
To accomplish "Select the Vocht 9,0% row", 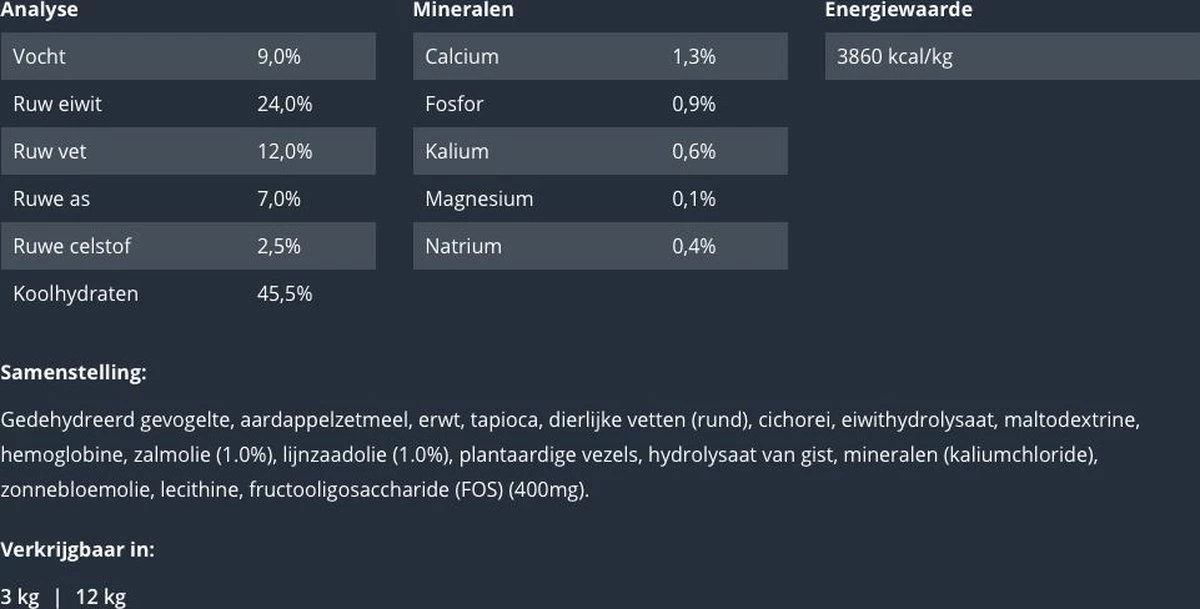I will click(x=188, y=56).
